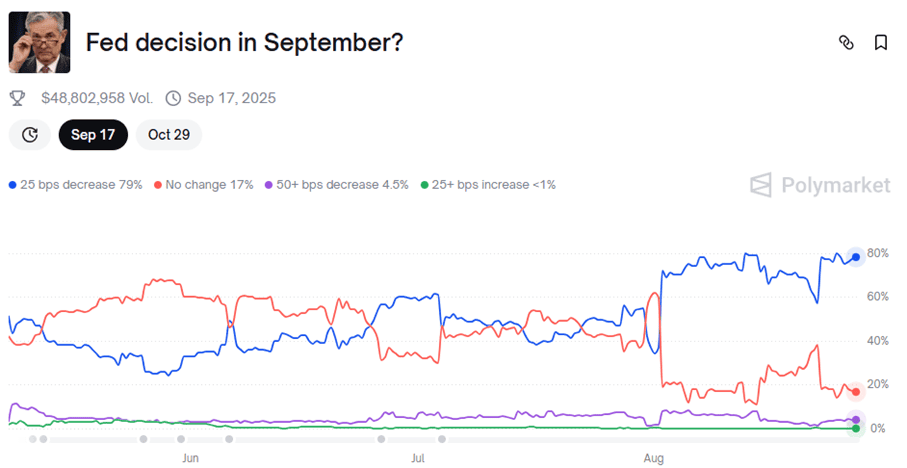907x468 pixels.
Task: Click the trophy icon beside volume
Action: click(17, 98)
